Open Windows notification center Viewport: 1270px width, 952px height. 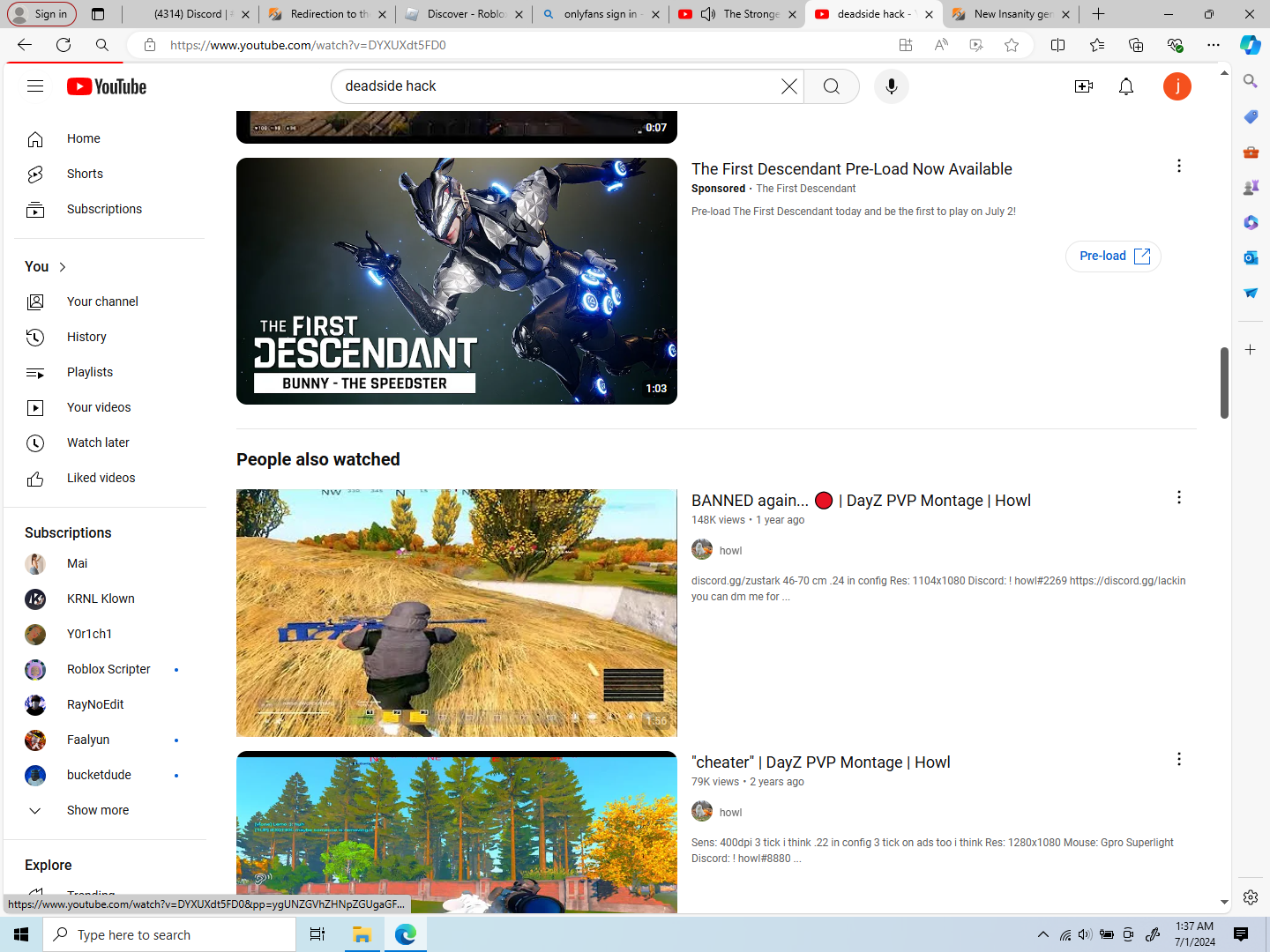coord(1241,934)
